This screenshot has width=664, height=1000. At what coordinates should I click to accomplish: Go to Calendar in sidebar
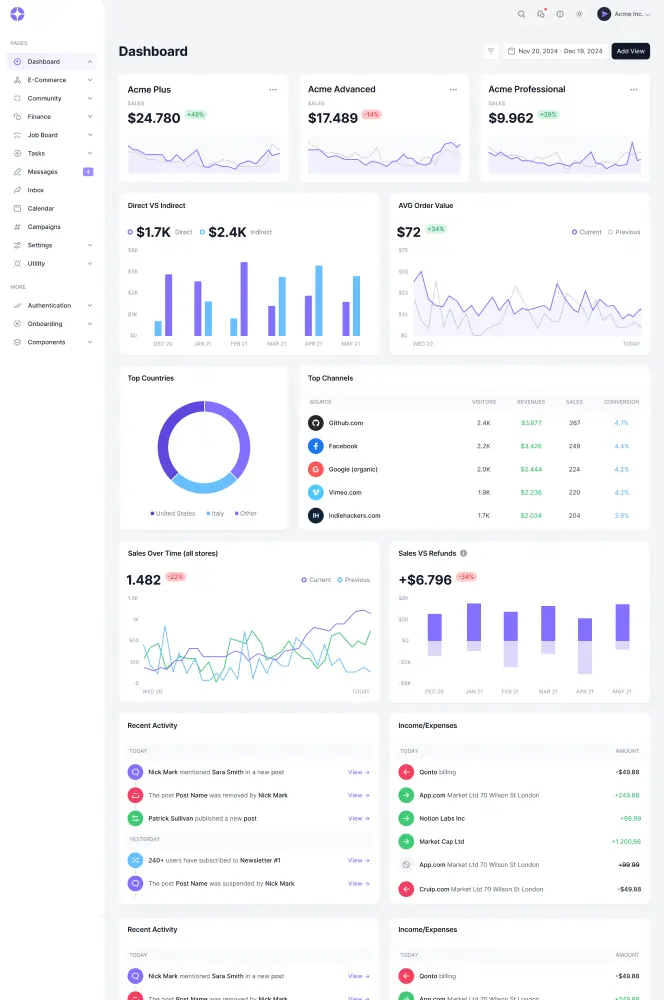[41, 208]
